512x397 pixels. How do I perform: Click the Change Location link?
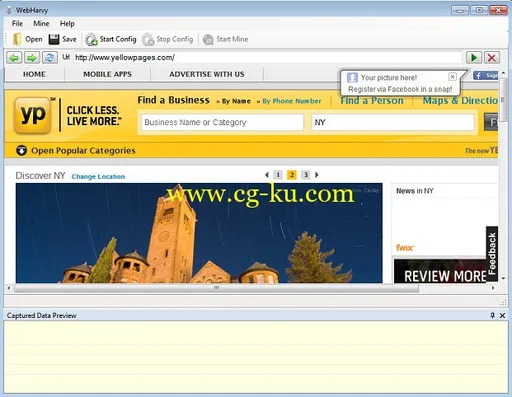[98, 177]
